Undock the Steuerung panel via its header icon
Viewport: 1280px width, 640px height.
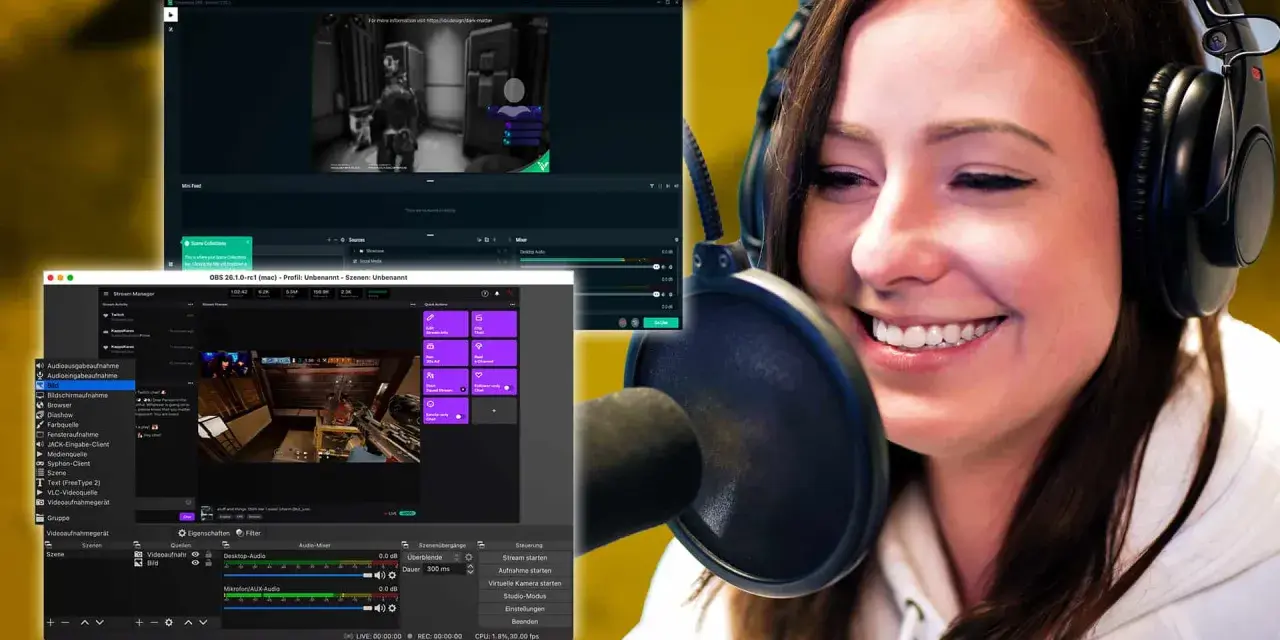pos(483,545)
